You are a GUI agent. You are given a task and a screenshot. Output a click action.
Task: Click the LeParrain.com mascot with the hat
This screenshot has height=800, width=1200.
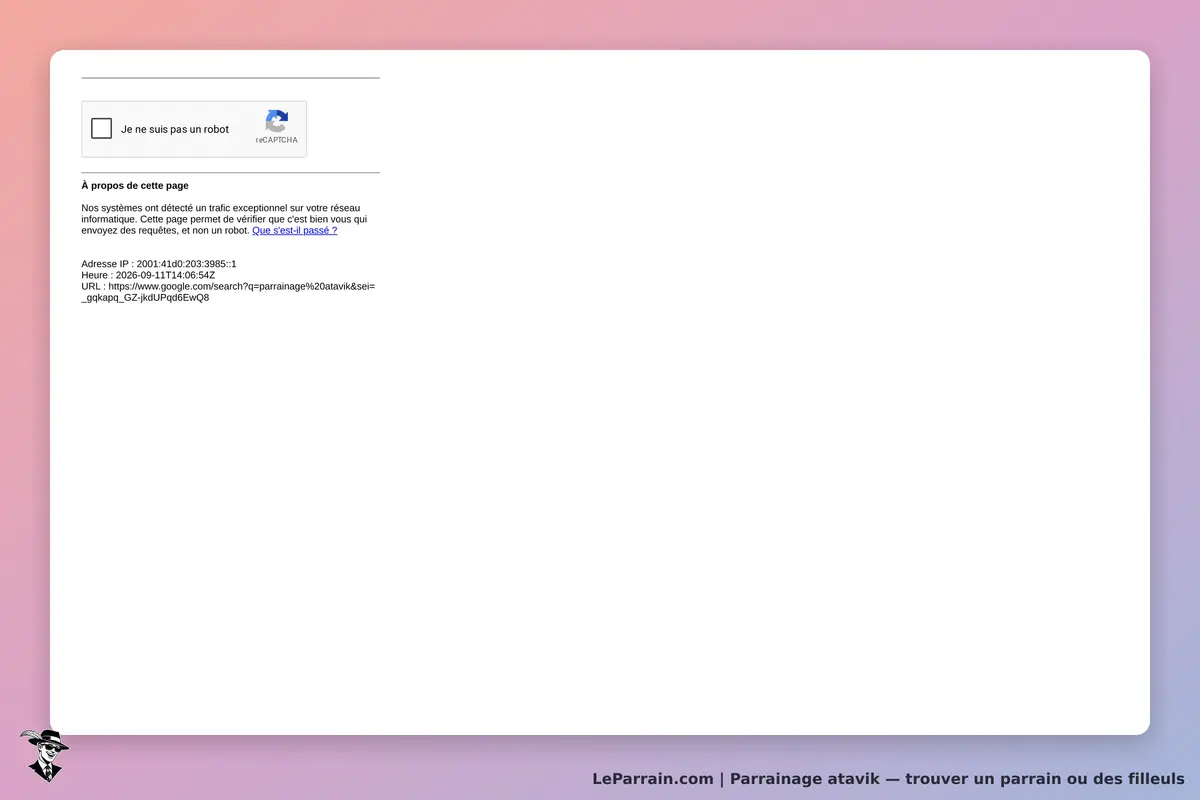click(44, 755)
